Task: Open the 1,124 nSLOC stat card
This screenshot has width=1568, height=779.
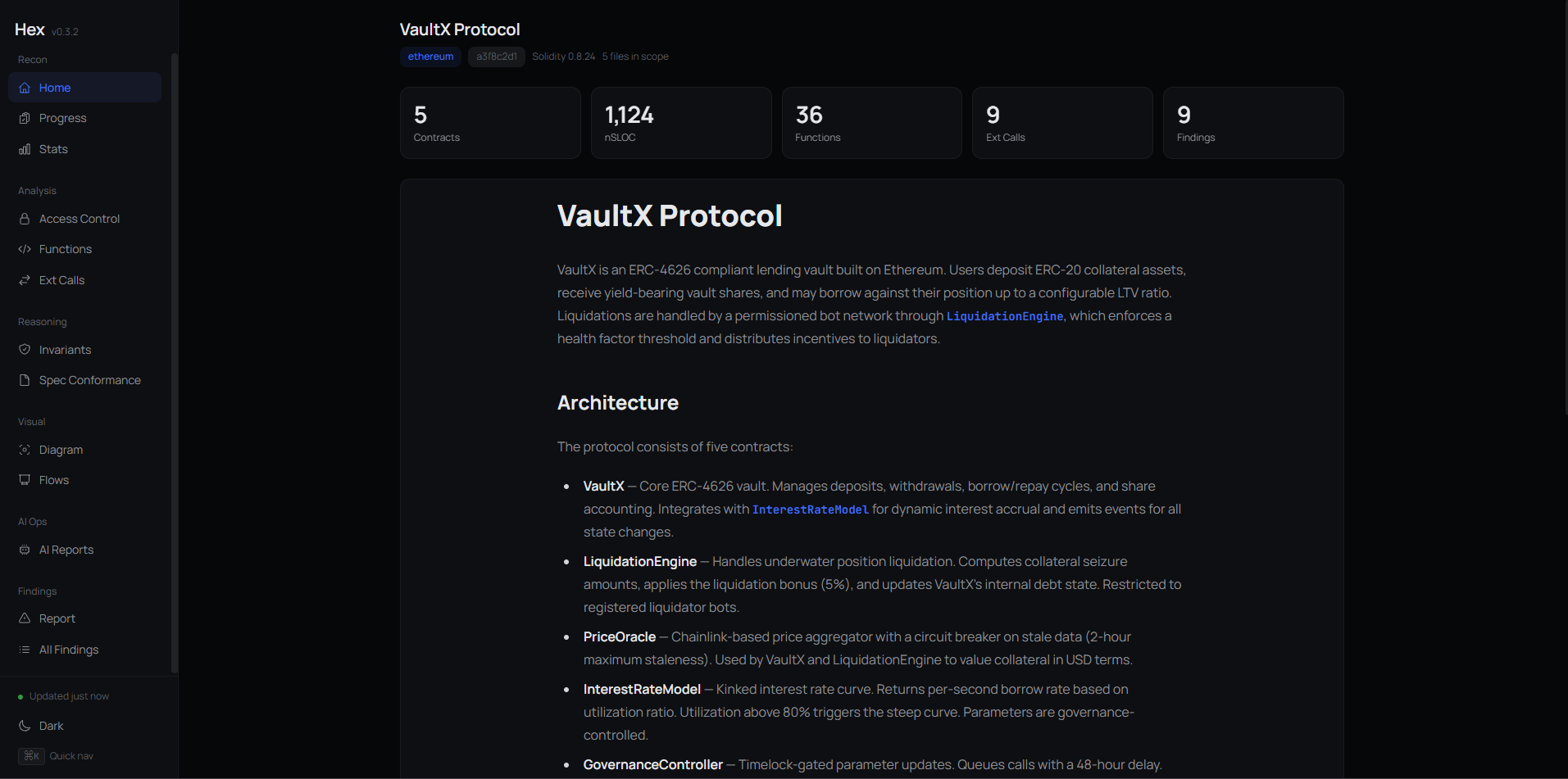Action: (x=681, y=123)
